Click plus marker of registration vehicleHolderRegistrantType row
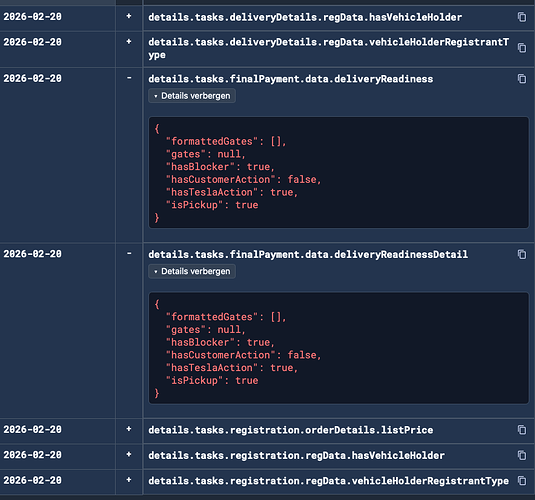 (129, 480)
